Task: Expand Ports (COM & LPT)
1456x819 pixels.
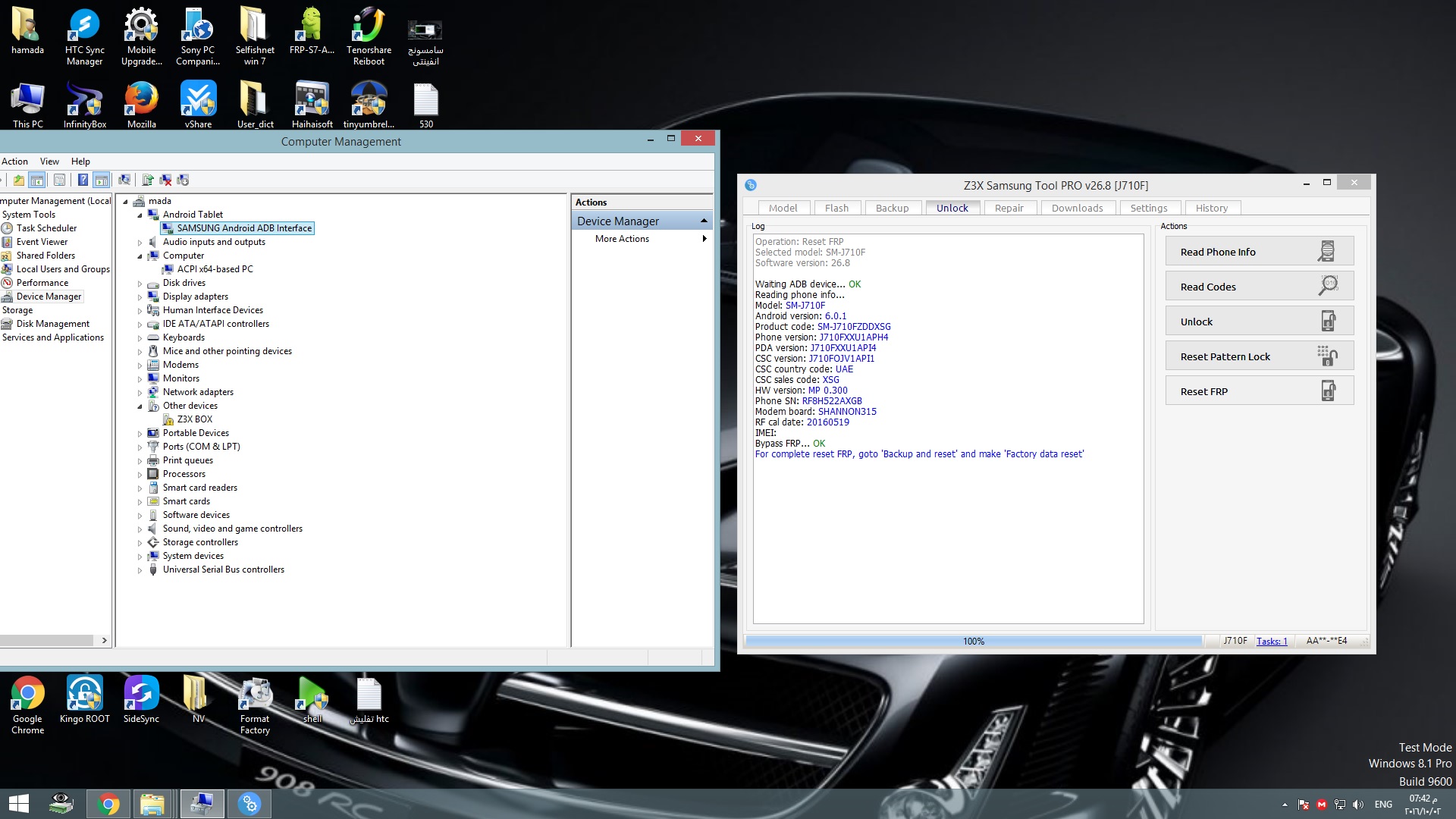Action: click(140, 447)
